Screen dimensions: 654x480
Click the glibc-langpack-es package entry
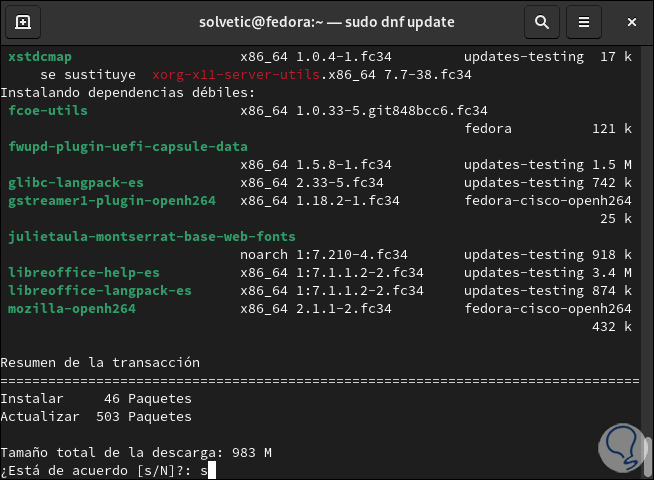pos(76,183)
